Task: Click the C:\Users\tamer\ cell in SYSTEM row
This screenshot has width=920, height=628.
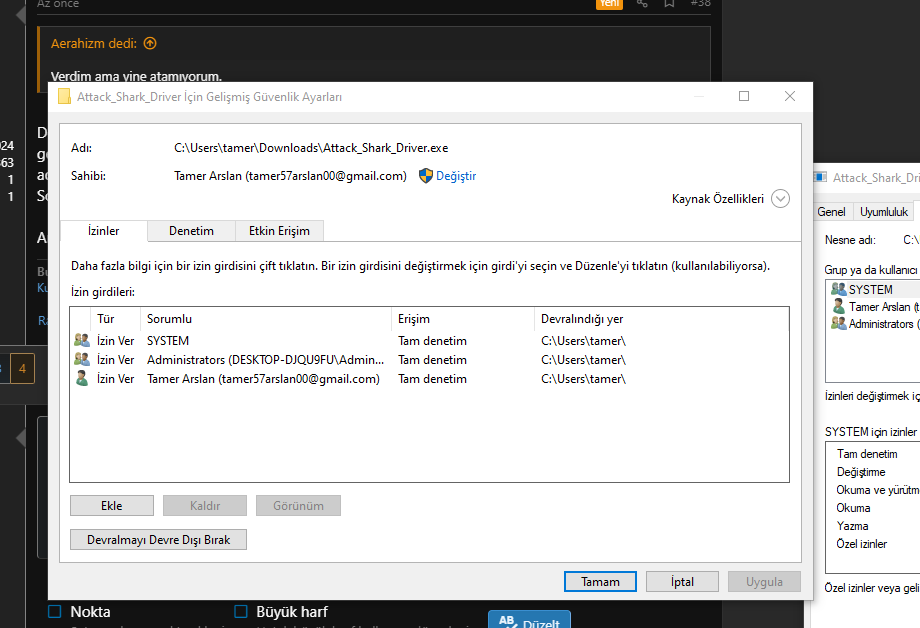Action: (583, 341)
